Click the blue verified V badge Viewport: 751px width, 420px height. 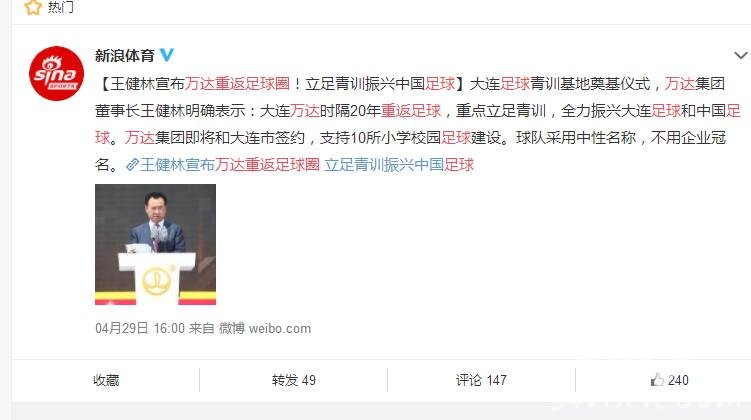(x=166, y=55)
